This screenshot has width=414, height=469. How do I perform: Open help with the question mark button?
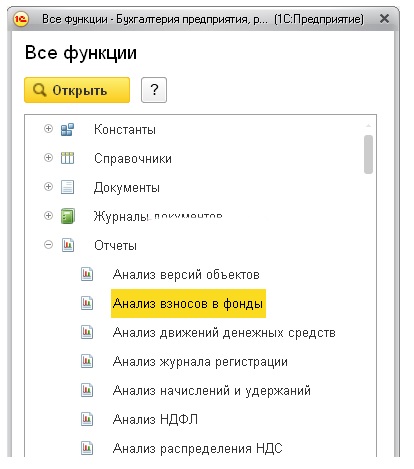(154, 90)
